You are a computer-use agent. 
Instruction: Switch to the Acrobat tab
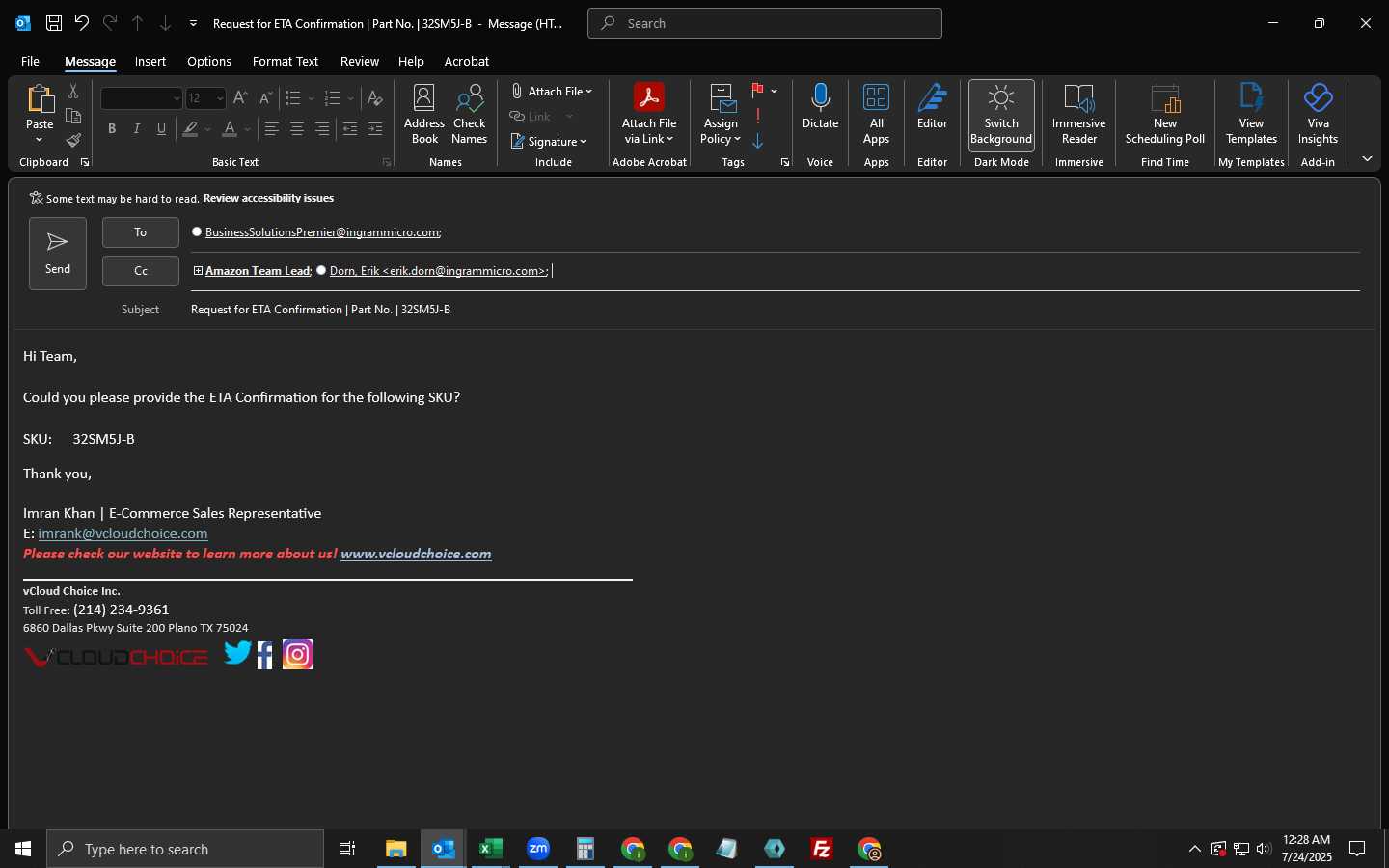point(467,61)
